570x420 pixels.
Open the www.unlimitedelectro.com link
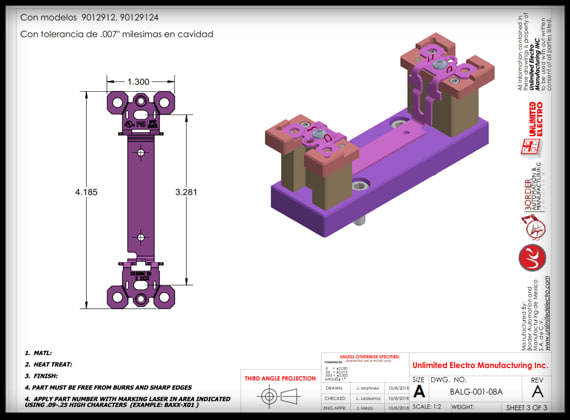pyautogui.click(x=547, y=313)
